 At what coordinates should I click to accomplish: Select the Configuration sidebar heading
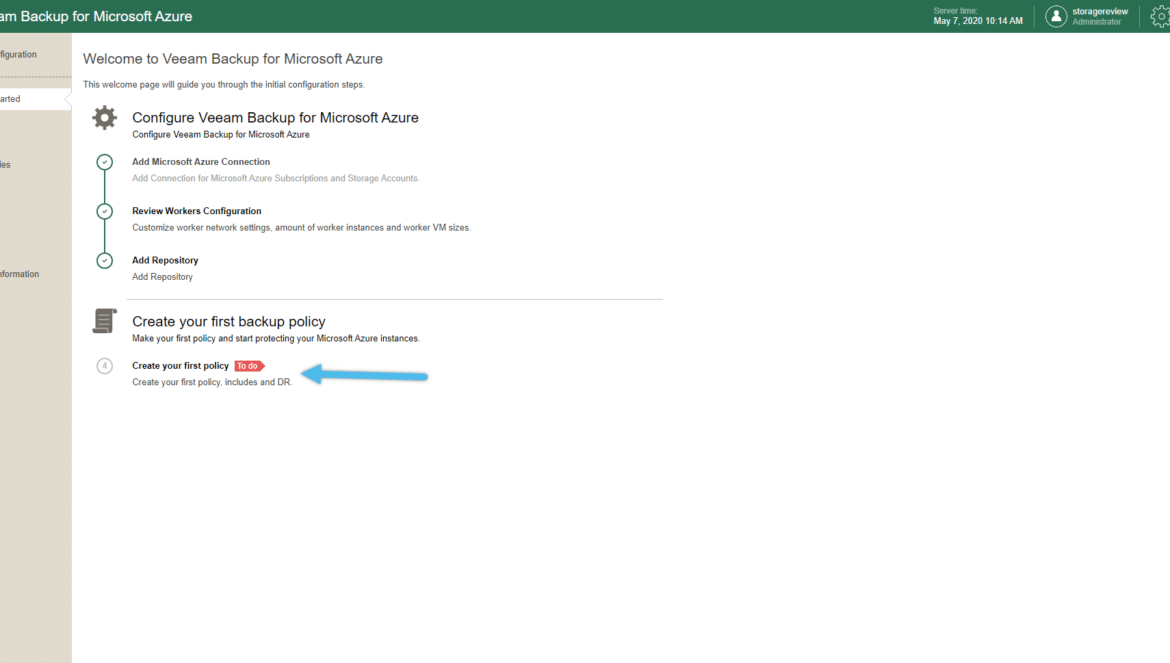click(x=18, y=54)
